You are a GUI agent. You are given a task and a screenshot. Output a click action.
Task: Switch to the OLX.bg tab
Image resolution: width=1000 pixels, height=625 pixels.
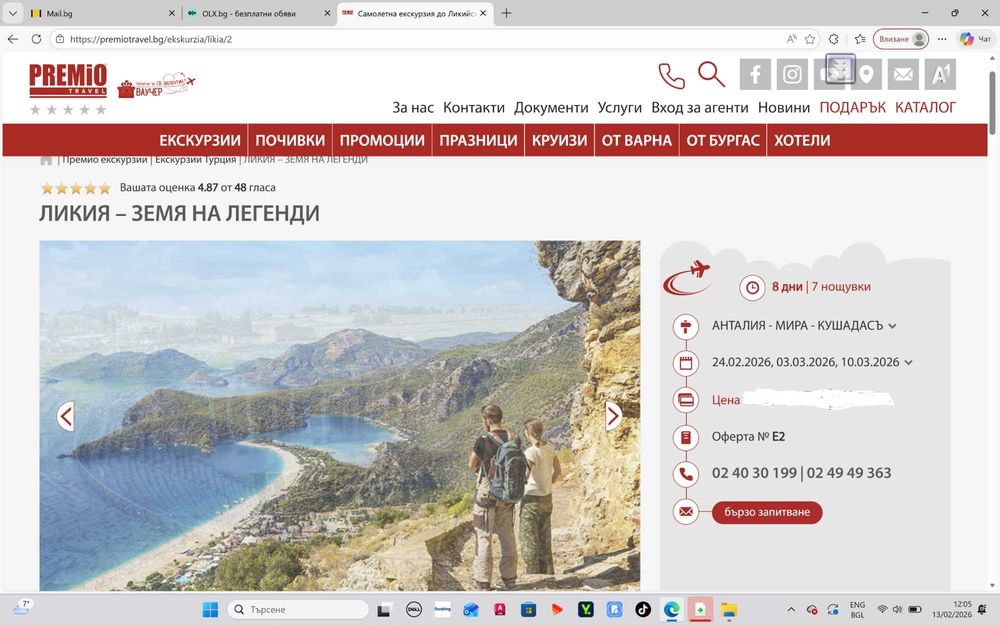(x=259, y=13)
